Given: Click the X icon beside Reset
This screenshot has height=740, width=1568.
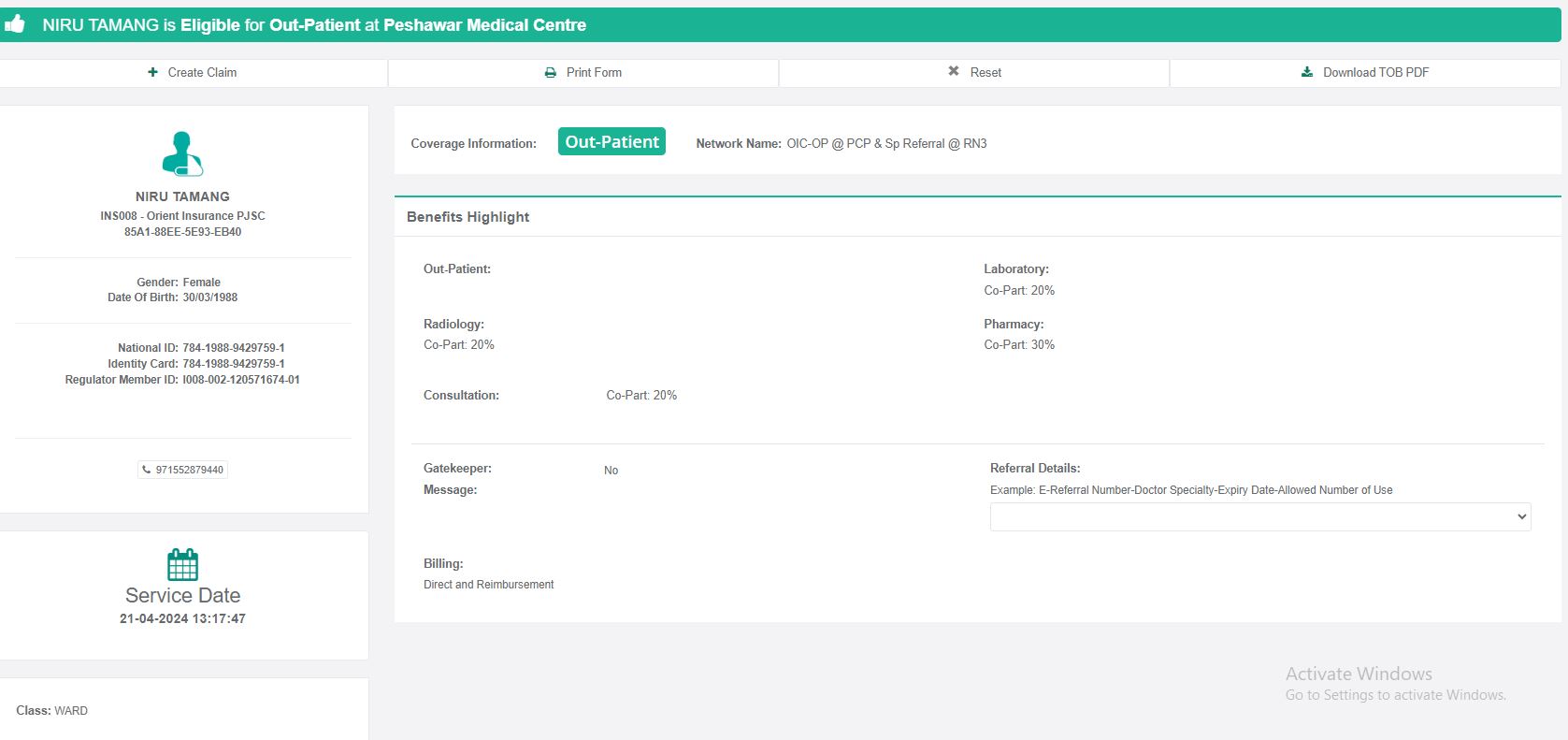Looking at the screenshot, I should pyautogui.click(x=954, y=71).
